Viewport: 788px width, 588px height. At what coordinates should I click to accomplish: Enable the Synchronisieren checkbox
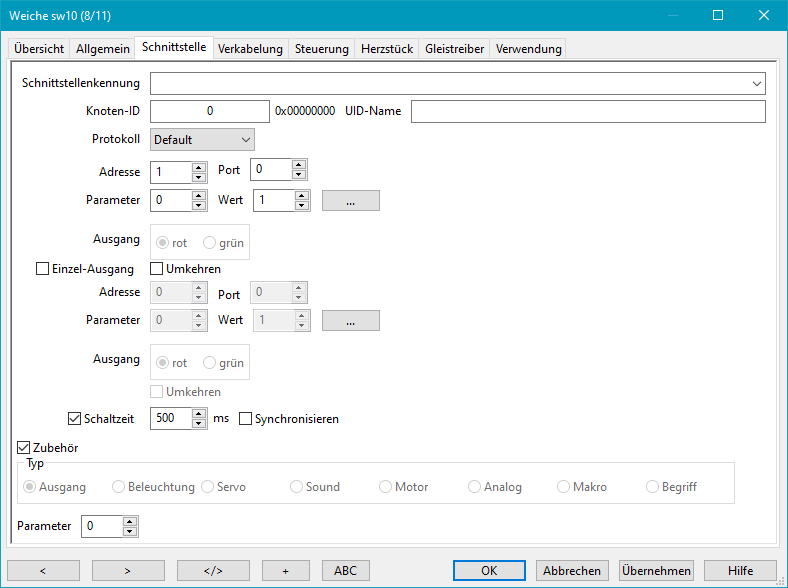pyautogui.click(x=245, y=419)
